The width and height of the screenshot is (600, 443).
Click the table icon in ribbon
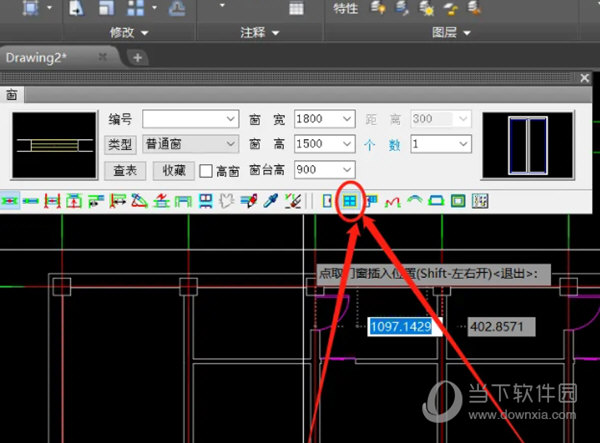296,8
